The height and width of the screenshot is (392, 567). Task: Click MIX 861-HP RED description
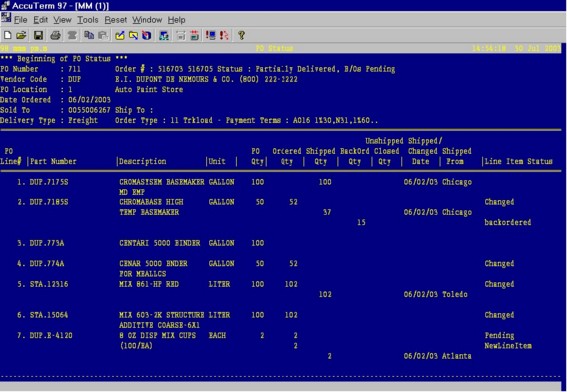pos(149,284)
